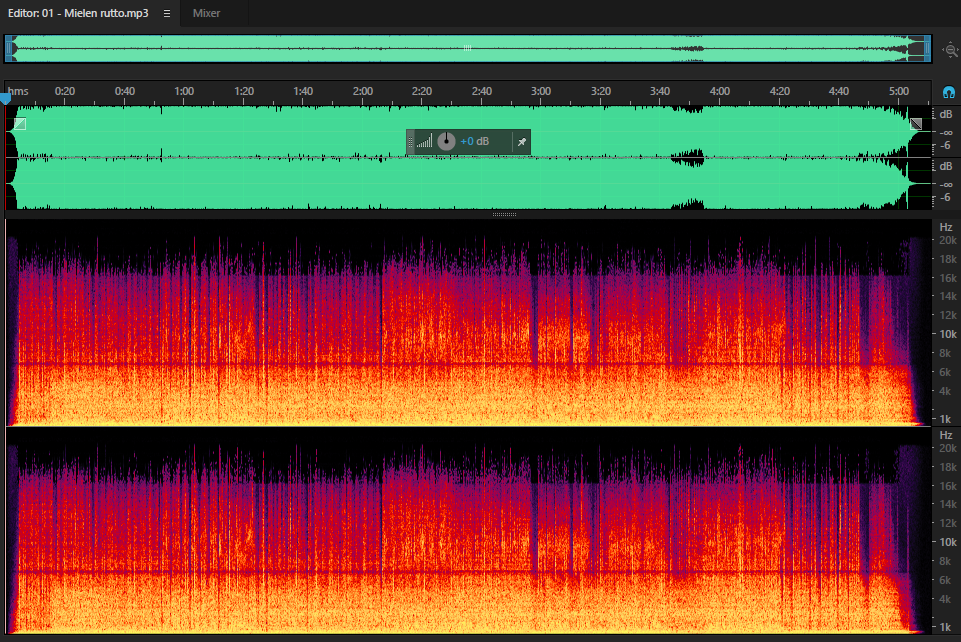Grab the HUD grip handle

pyautogui.click(x=411, y=142)
